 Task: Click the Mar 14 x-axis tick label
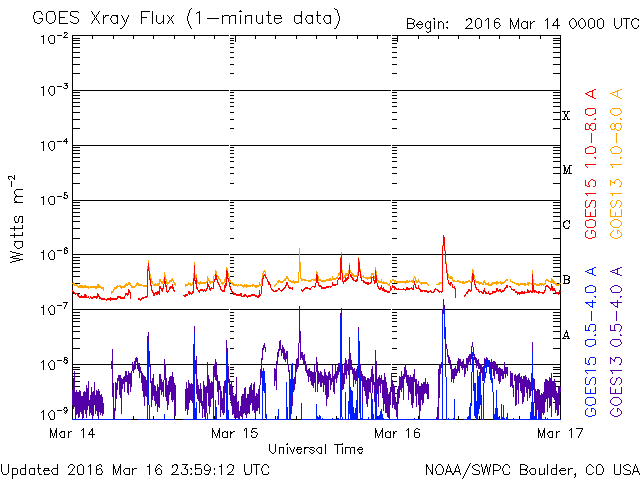coord(69,433)
